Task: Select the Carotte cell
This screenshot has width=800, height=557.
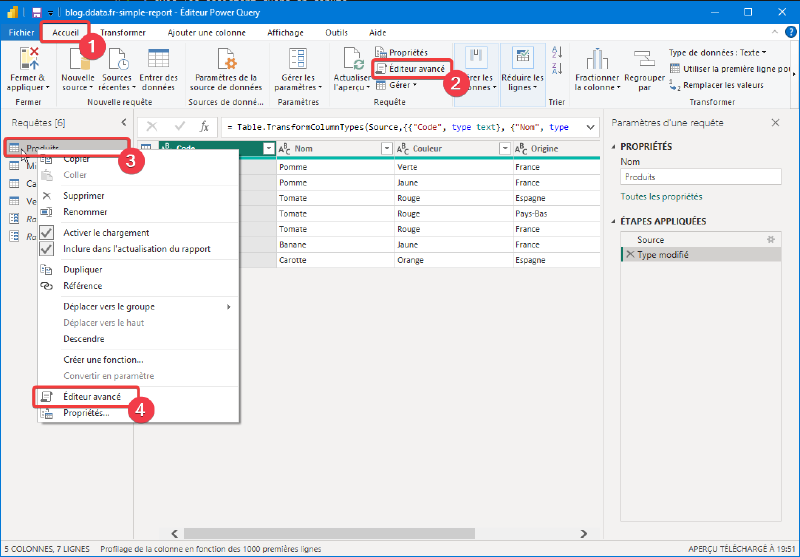Action: [x=335, y=260]
